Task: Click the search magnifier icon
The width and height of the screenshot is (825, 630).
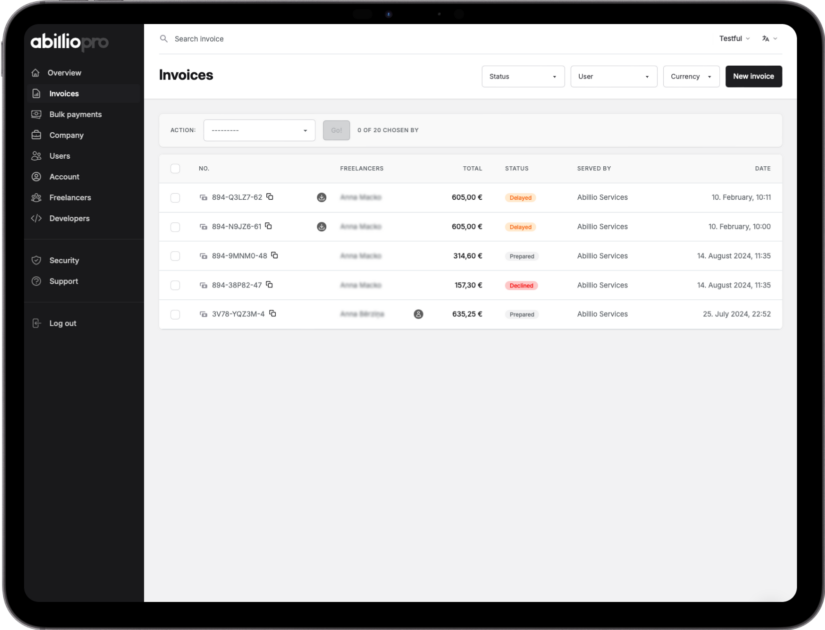Action: tap(164, 38)
